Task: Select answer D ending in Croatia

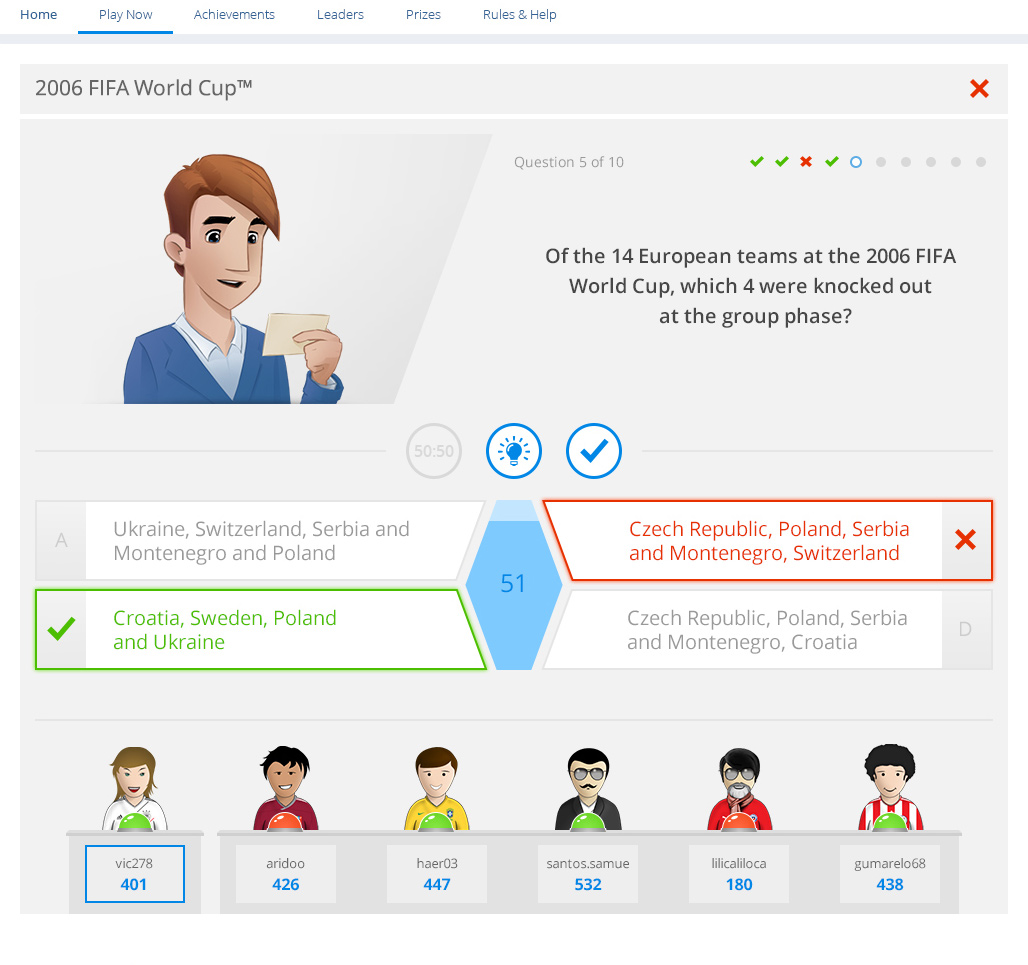Action: click(x=768, y=630)
